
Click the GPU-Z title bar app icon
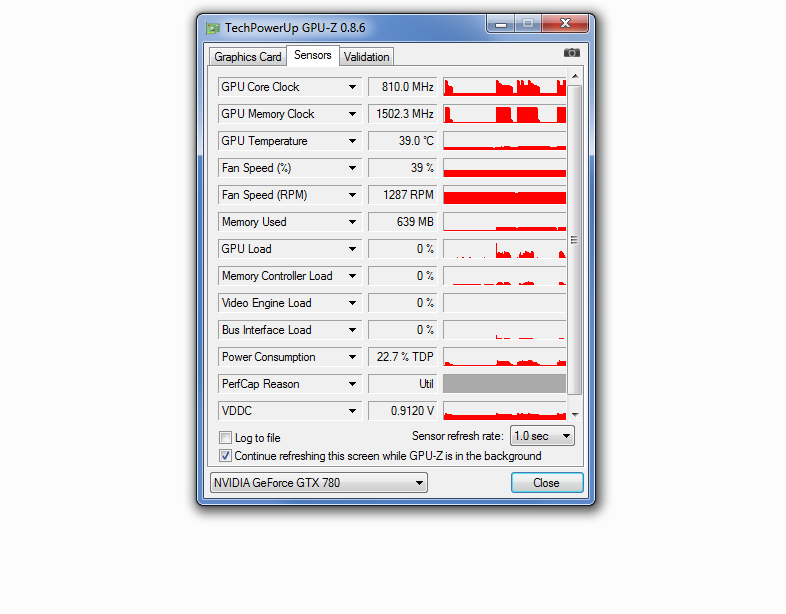213,28
